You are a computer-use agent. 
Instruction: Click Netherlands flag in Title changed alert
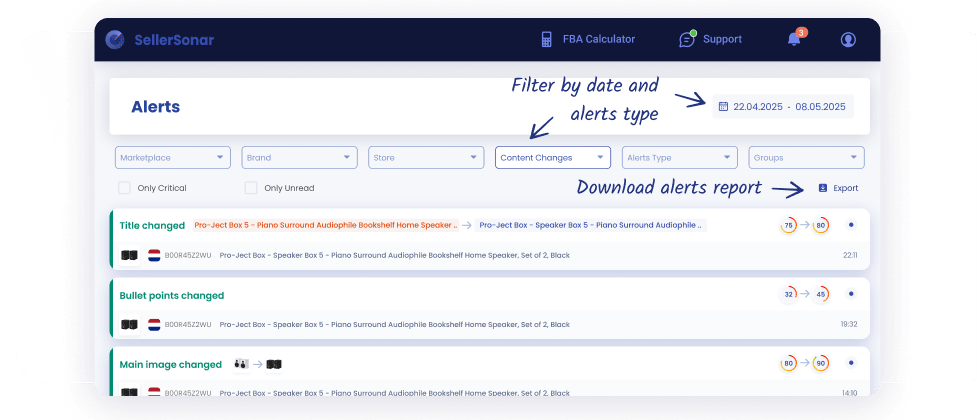point(154,255)
